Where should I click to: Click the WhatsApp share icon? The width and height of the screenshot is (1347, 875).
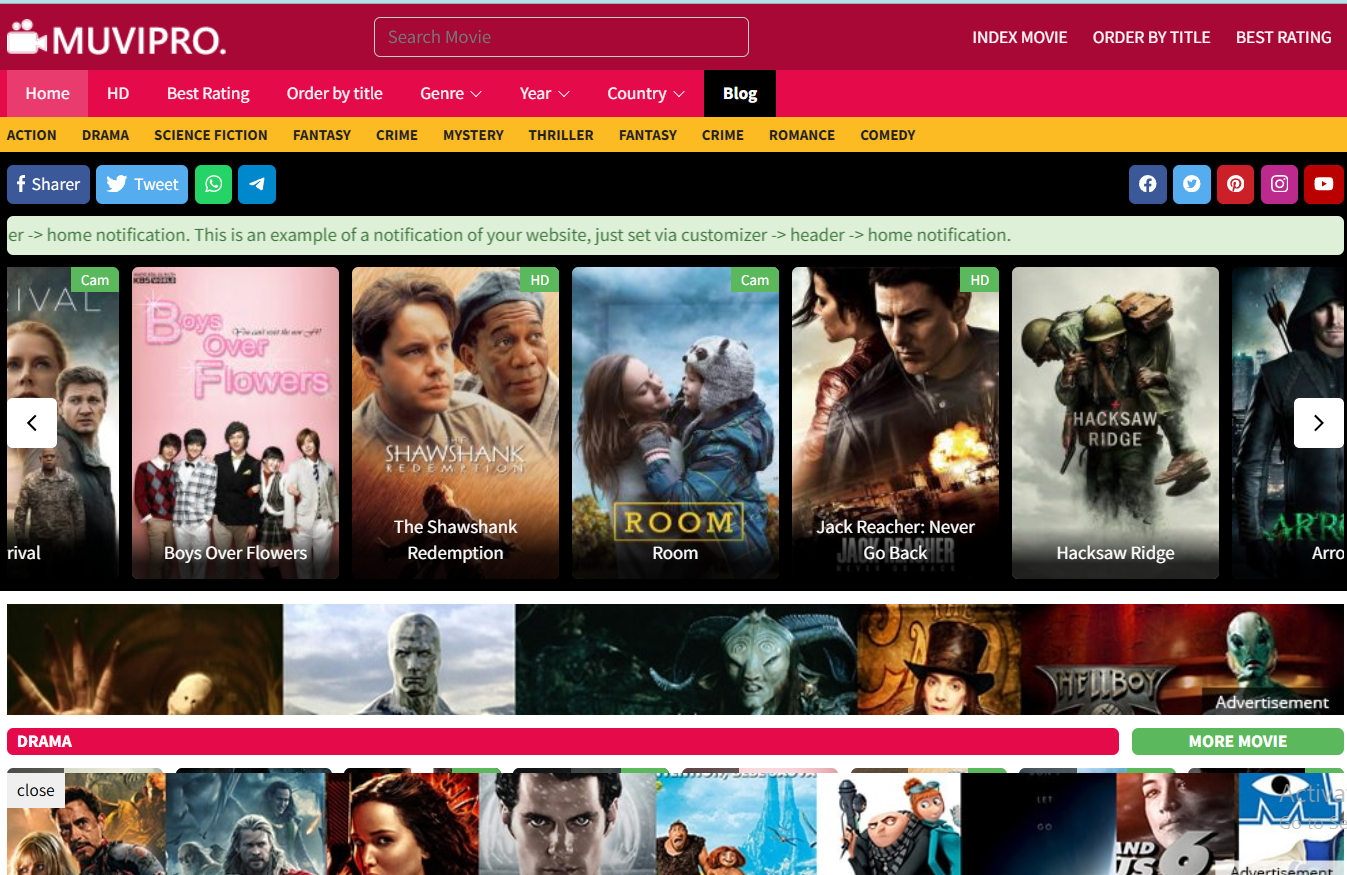(x=213, y=184)
